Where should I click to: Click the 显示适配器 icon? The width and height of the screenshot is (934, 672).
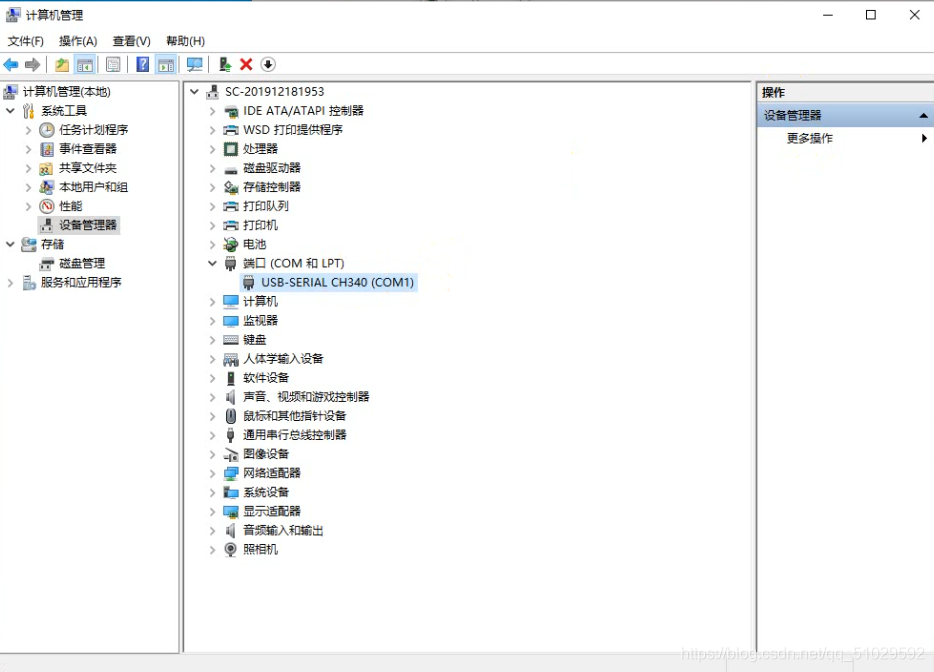231,511
